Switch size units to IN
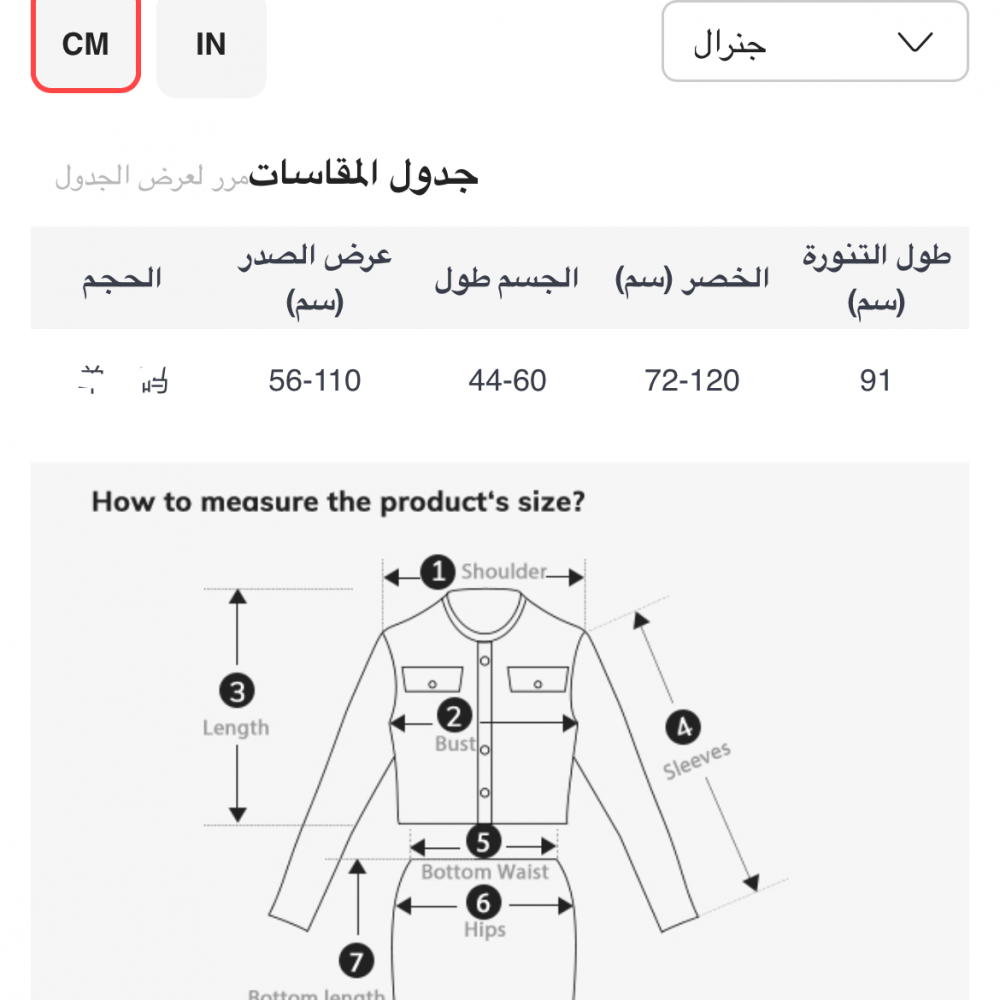The image size is (1000, 1000). [x=211, y=45]
